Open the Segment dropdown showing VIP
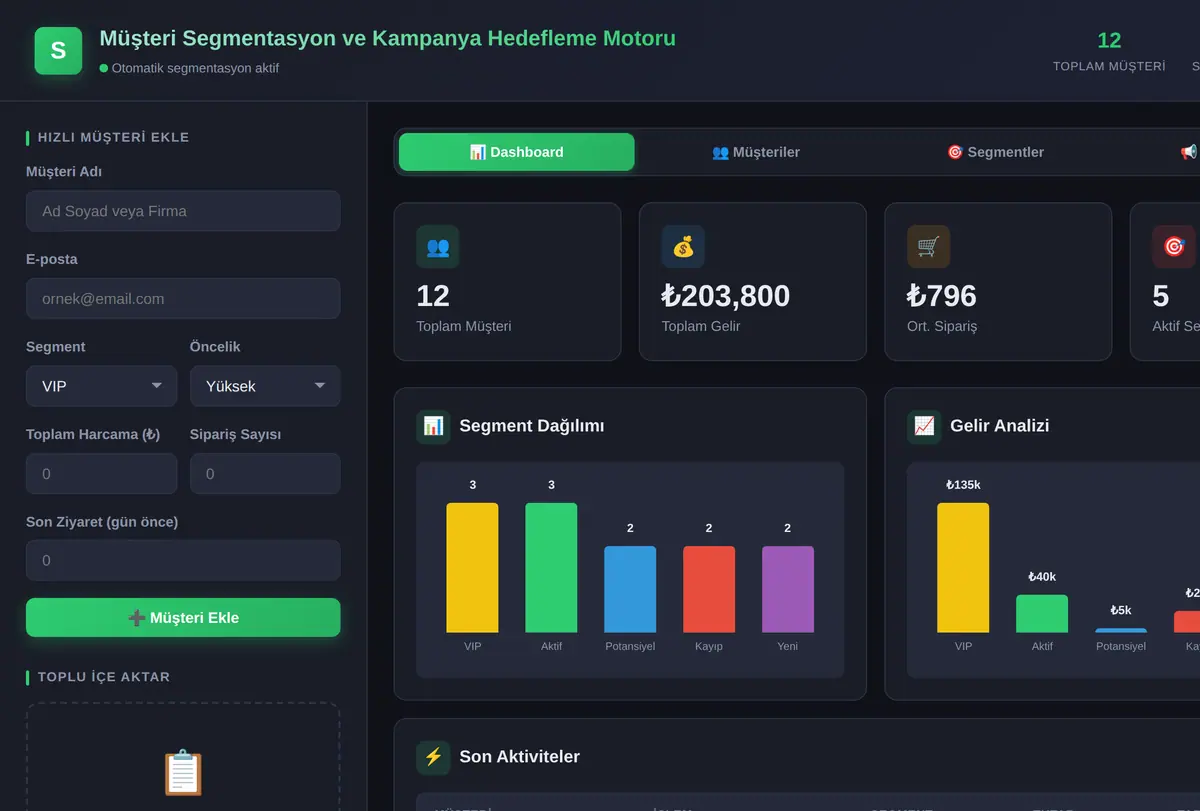This screenshot has width=1200, height=811. pos(101,386)
